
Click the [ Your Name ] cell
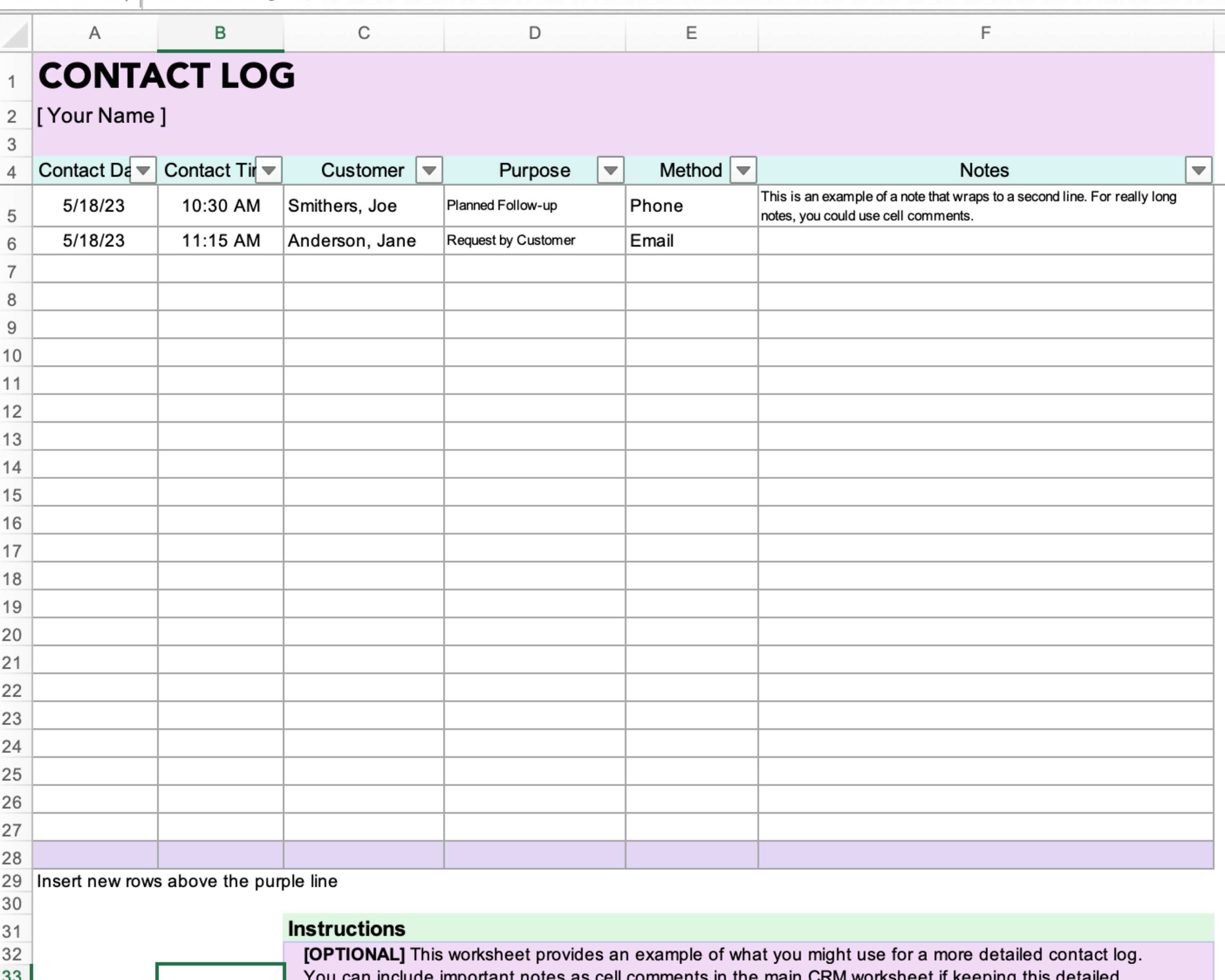102,116
